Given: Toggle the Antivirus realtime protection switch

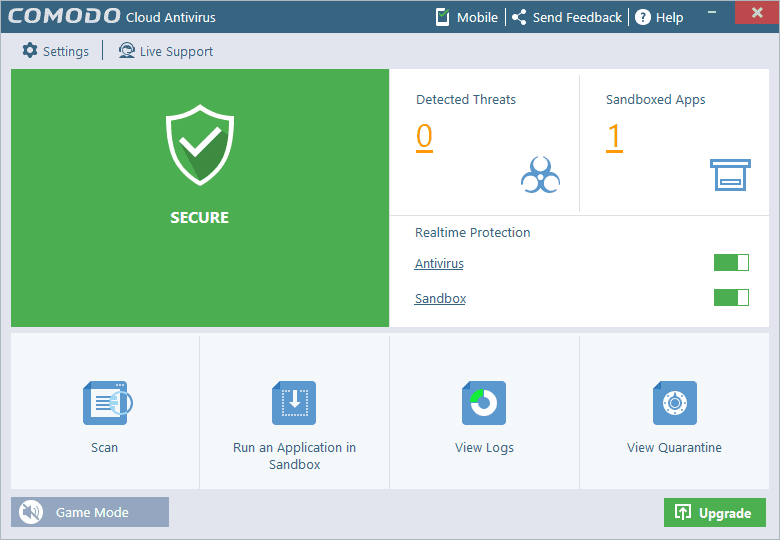Looking at the screenshot, I should (x=731, y=263).
